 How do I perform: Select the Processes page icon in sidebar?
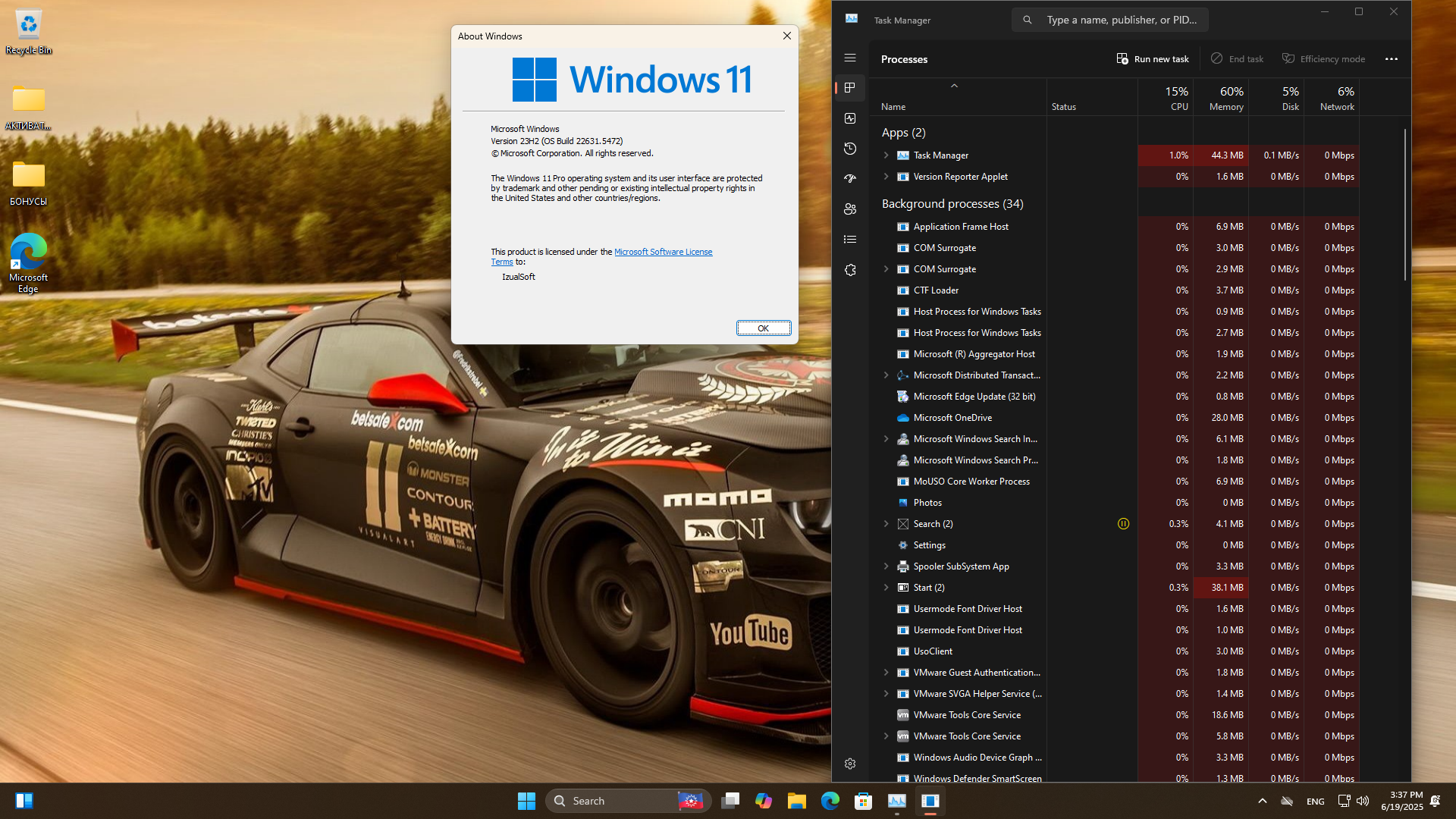point(849,88)
